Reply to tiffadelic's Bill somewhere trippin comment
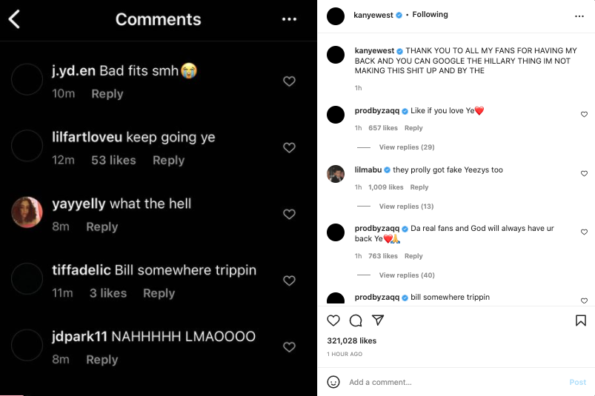The image size is (595, 396). [x=159, y=293]
